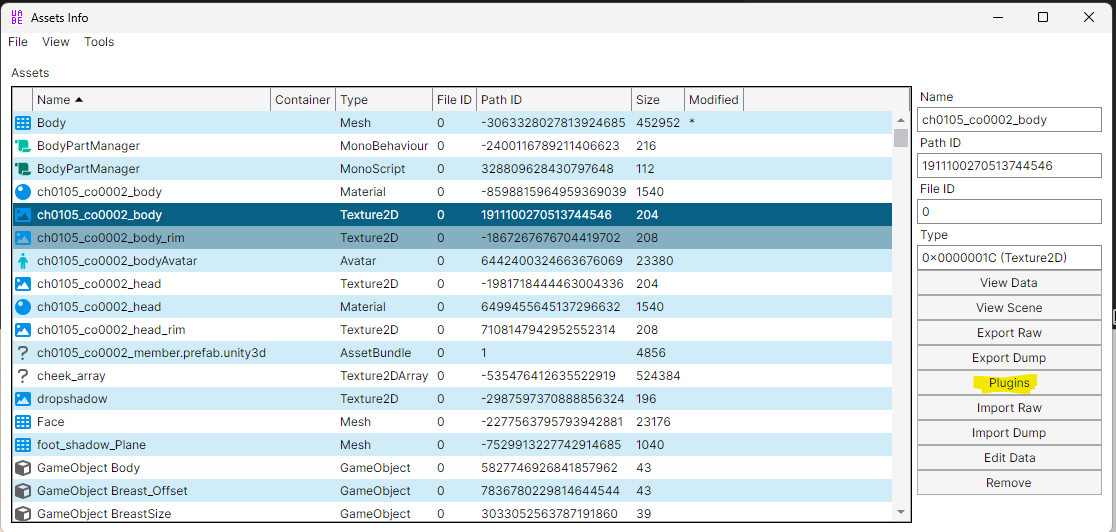1116x532 pixels.
Task: Click the Mesh icon beside Body
Action: pyautogui.click(x=23, y=123)
